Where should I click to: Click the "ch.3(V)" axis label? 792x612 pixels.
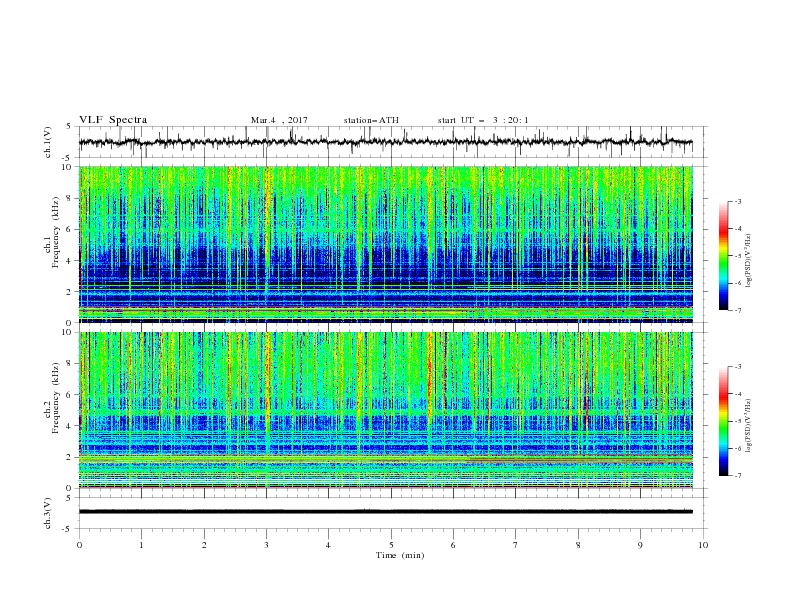(x=48, y=513)
